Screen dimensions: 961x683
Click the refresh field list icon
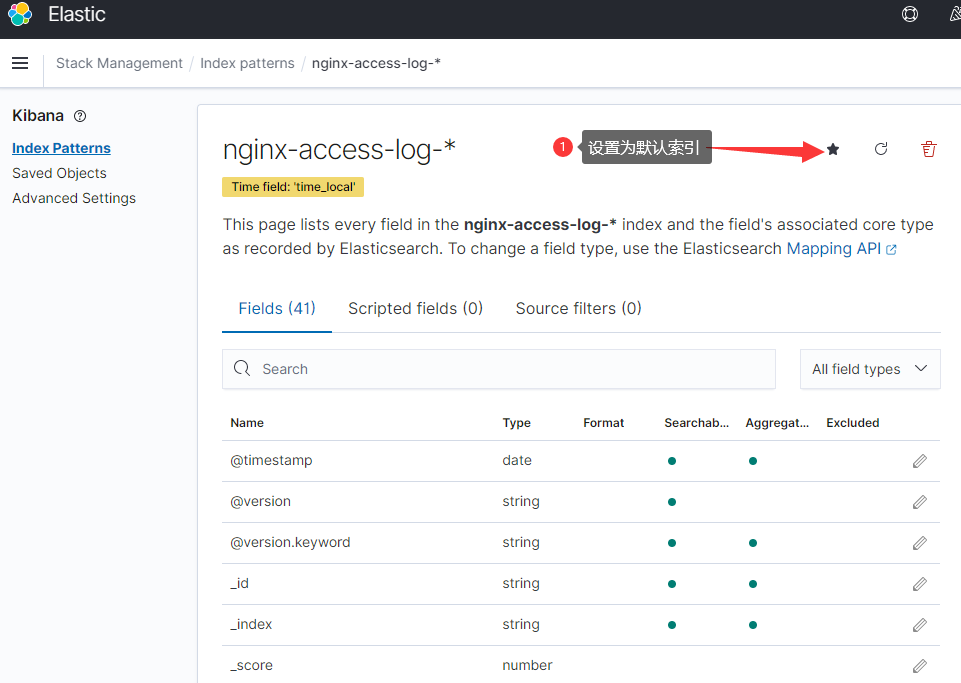pyautogui.click(x=881, y=149)
